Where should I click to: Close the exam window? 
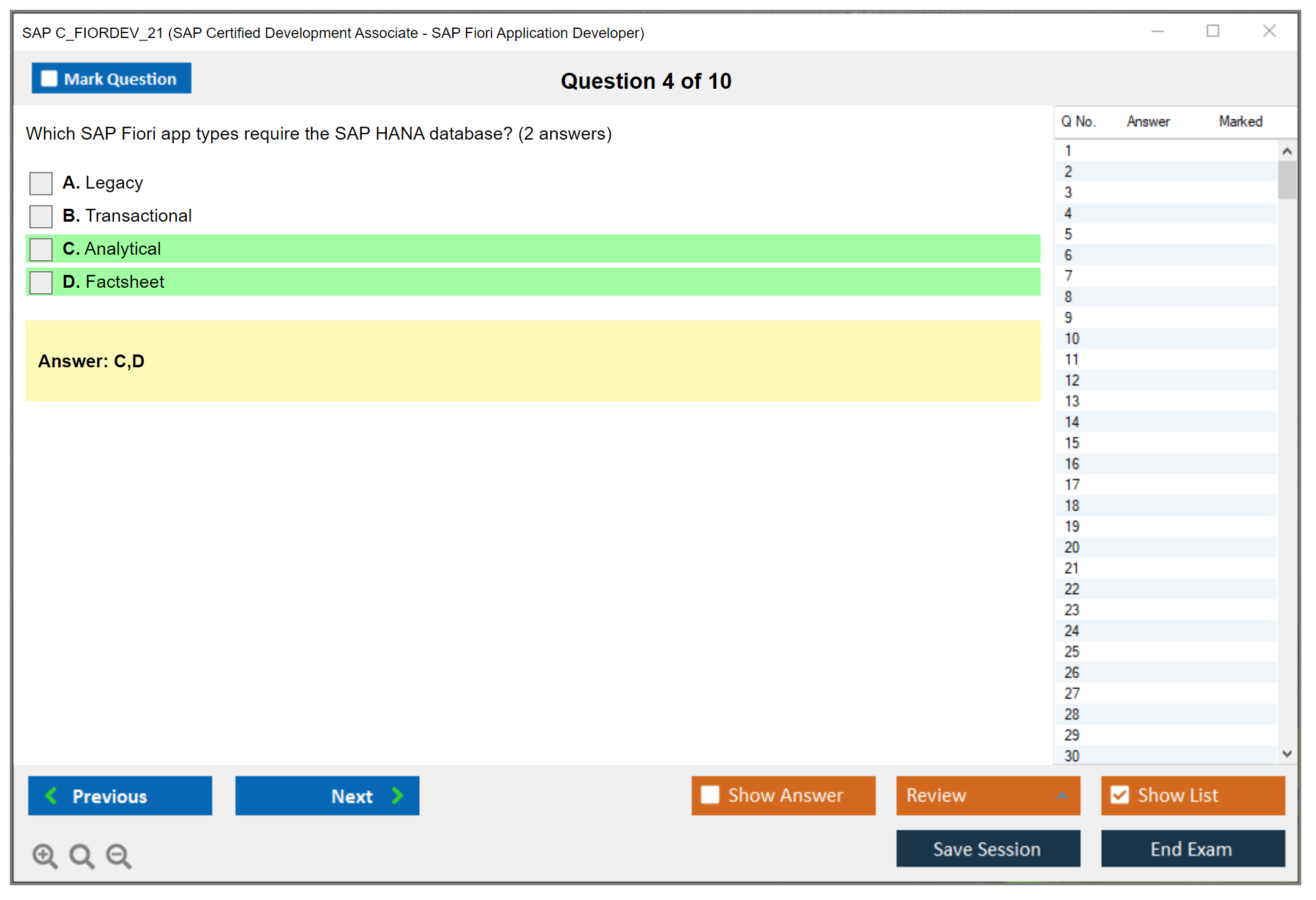(1269, 31)
